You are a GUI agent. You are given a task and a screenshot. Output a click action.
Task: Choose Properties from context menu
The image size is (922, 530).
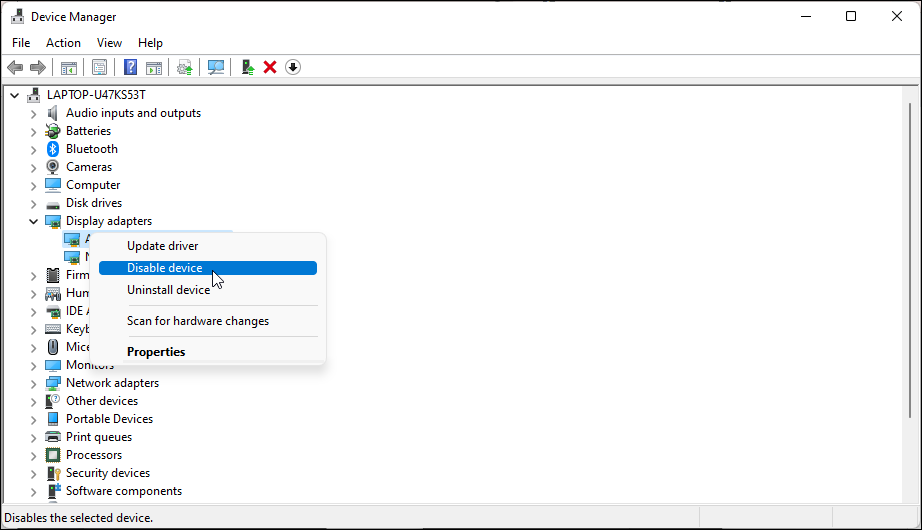pos(208,352)
